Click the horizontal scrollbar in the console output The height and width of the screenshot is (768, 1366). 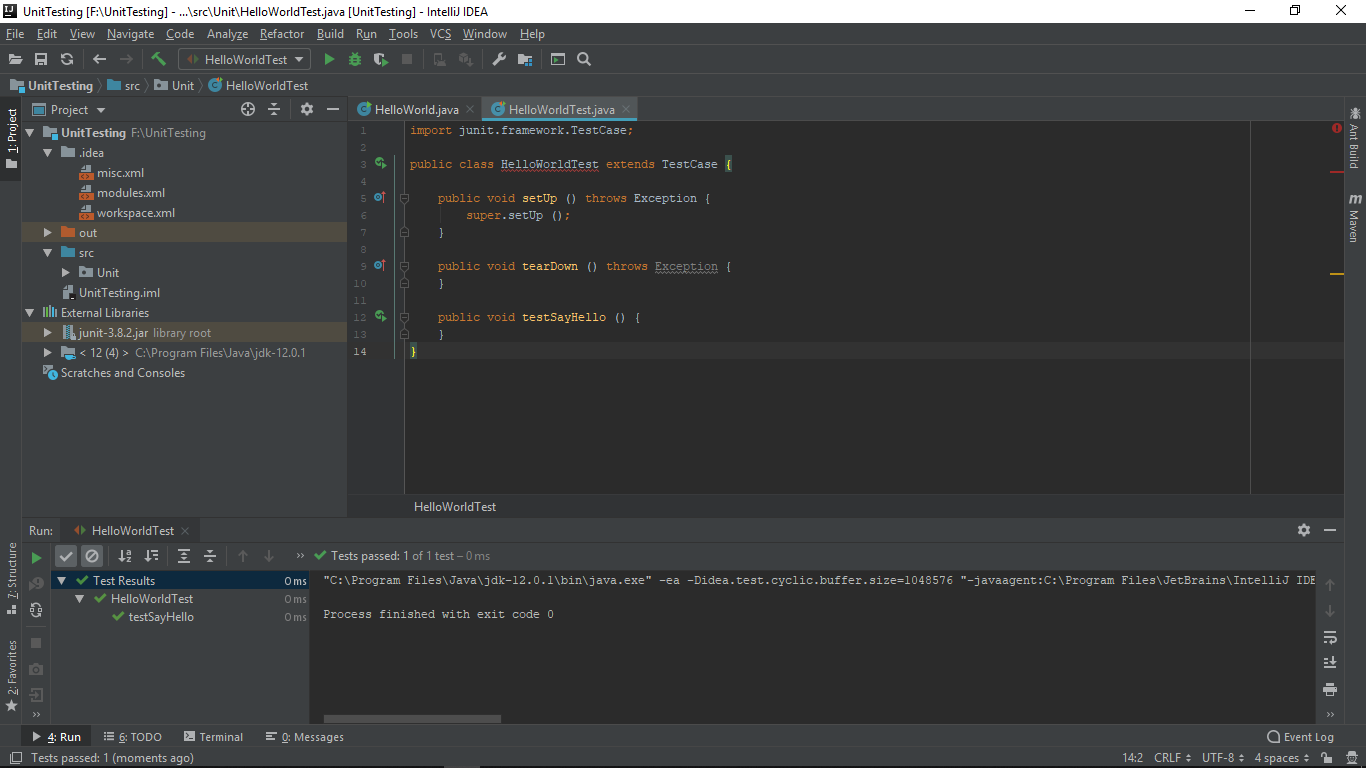point(412,718)
